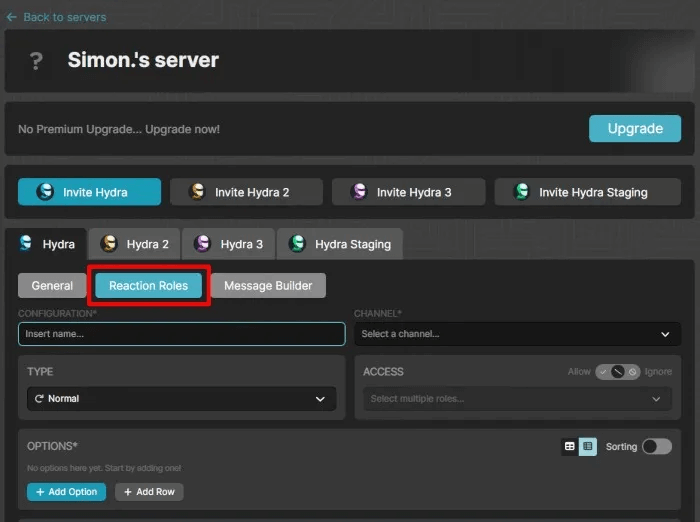Select the grid layout view icon in Options

pos(569,446)
